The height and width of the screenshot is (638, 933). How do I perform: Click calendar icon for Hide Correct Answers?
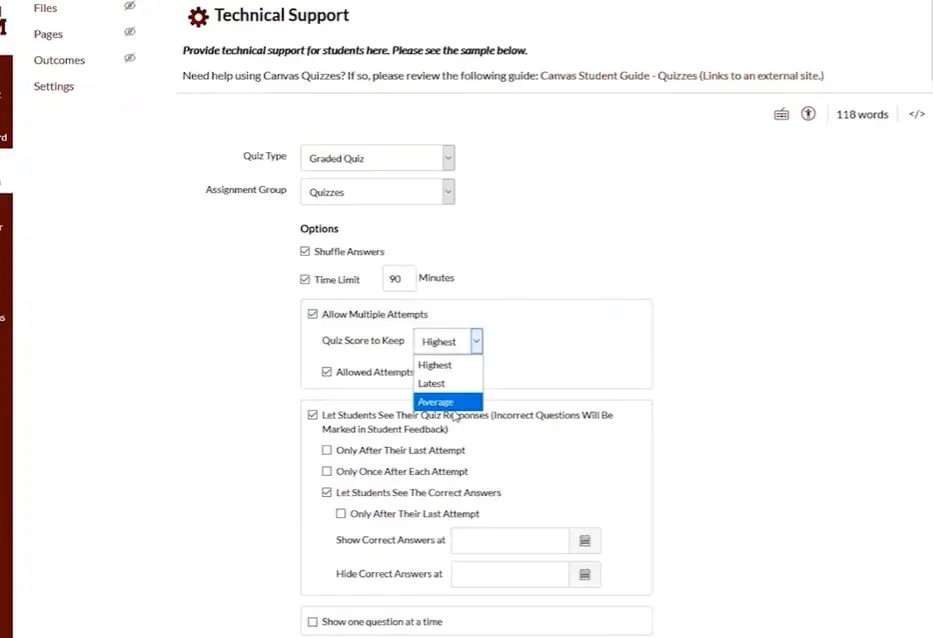click(585, 575)
